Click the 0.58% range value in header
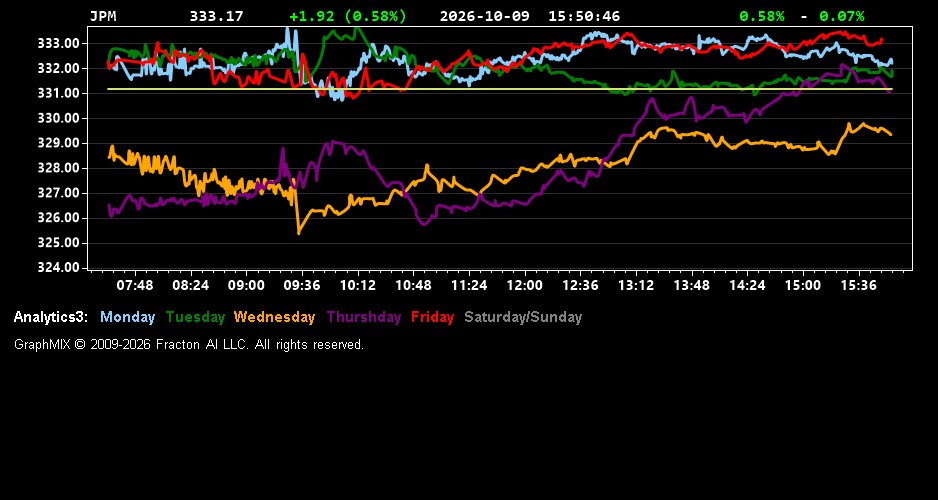938x500 pixels. coord(762,17)
